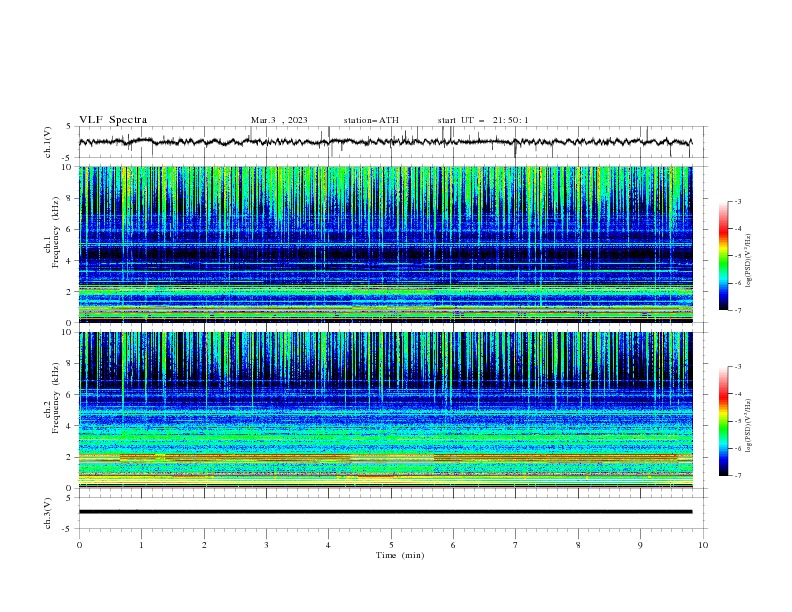Click the ch.2 "Frequency (kHz)" axis label
Viewport: 792px width, 612px height.
pos(56,397)
